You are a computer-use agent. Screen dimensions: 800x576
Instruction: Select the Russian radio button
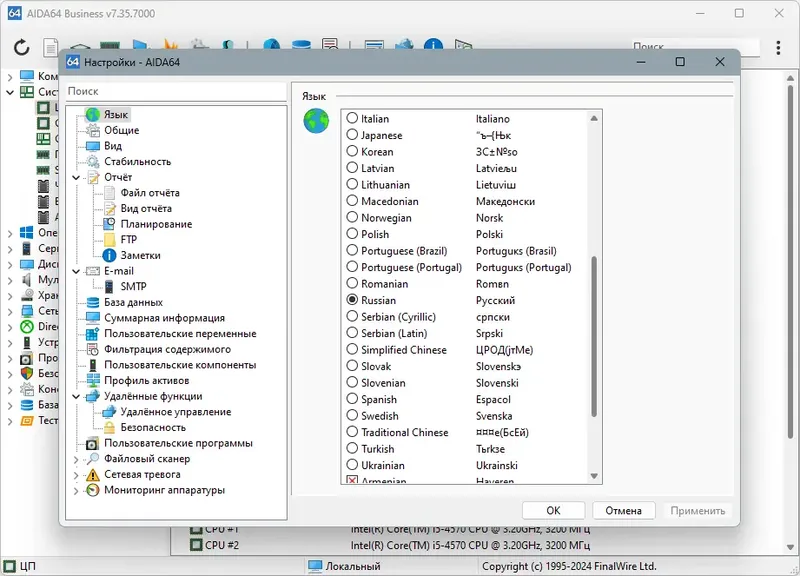point(352,300)
